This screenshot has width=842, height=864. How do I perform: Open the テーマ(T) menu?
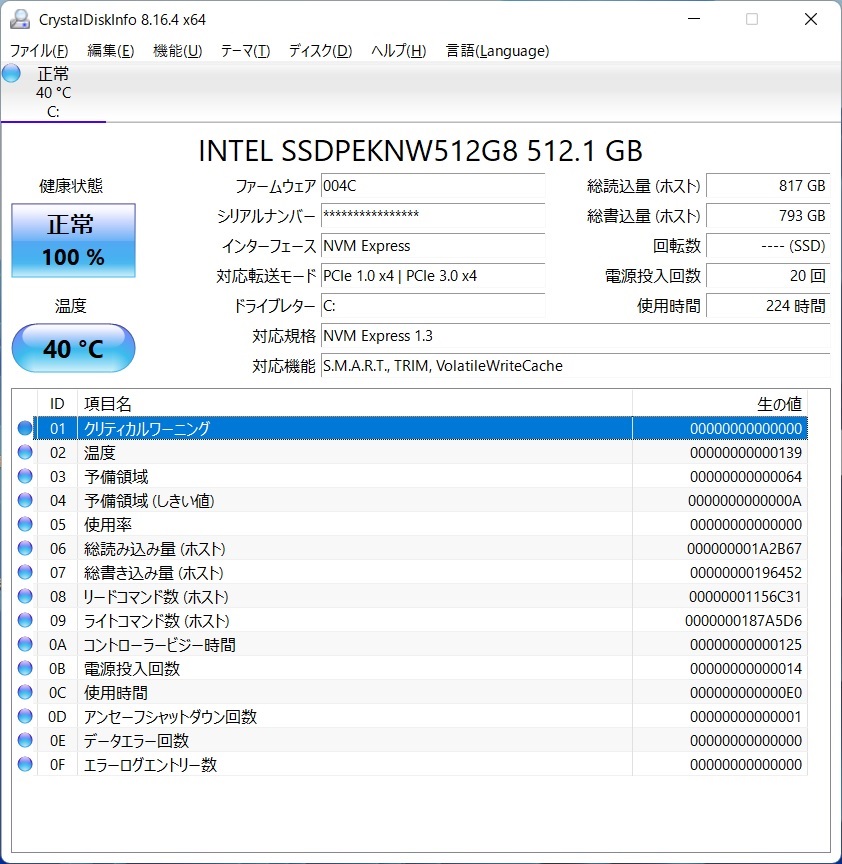click(245, 51)
